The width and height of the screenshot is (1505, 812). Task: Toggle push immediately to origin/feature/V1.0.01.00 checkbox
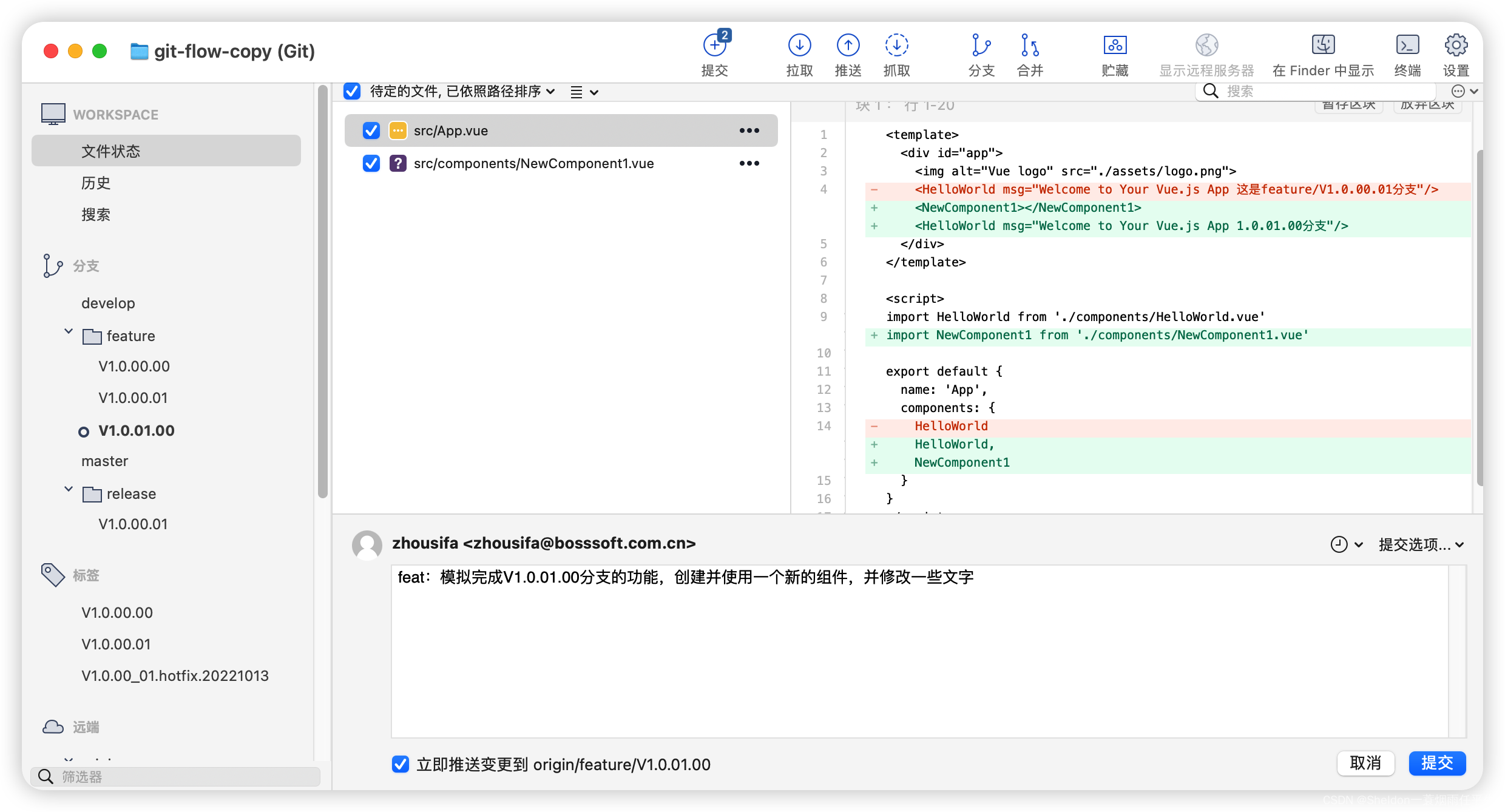pyautogui.click(x=401, y=764)
